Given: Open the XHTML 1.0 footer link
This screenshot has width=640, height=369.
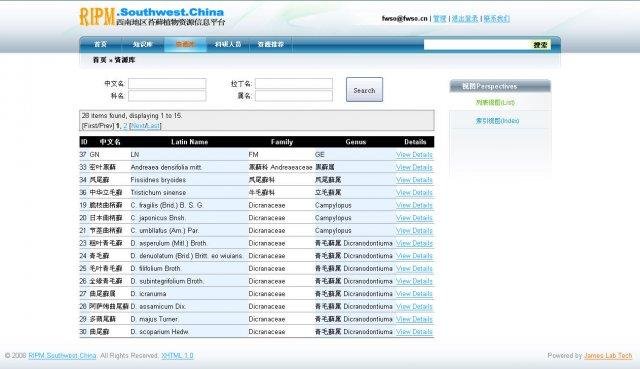Looking at the screenshot, I should [177, 356].
